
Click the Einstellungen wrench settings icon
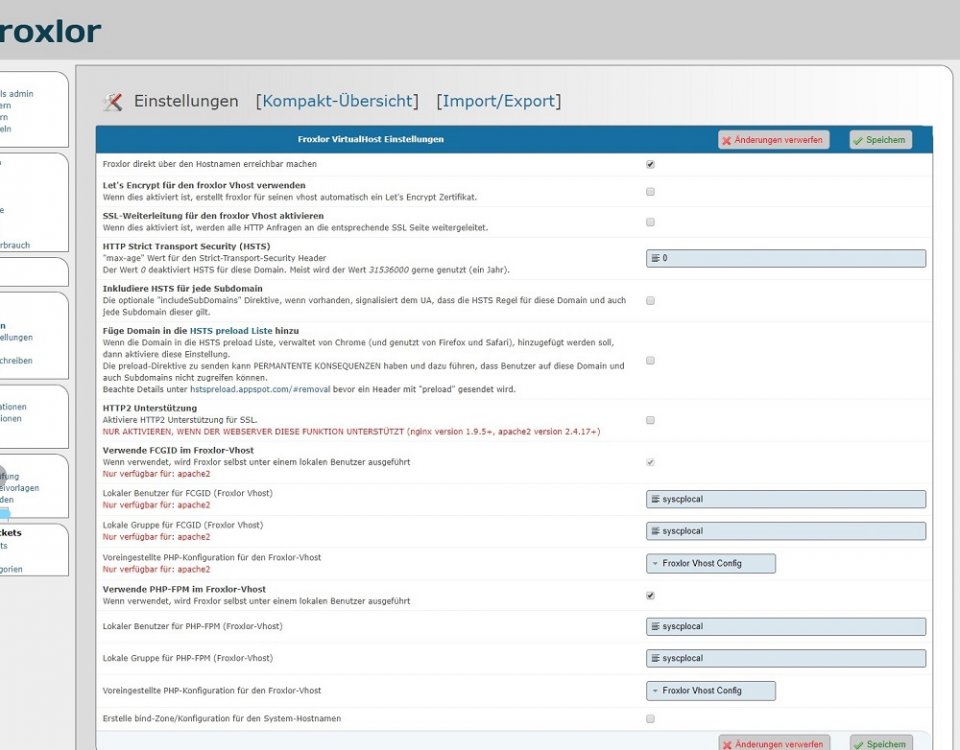[x=113, y=102]
